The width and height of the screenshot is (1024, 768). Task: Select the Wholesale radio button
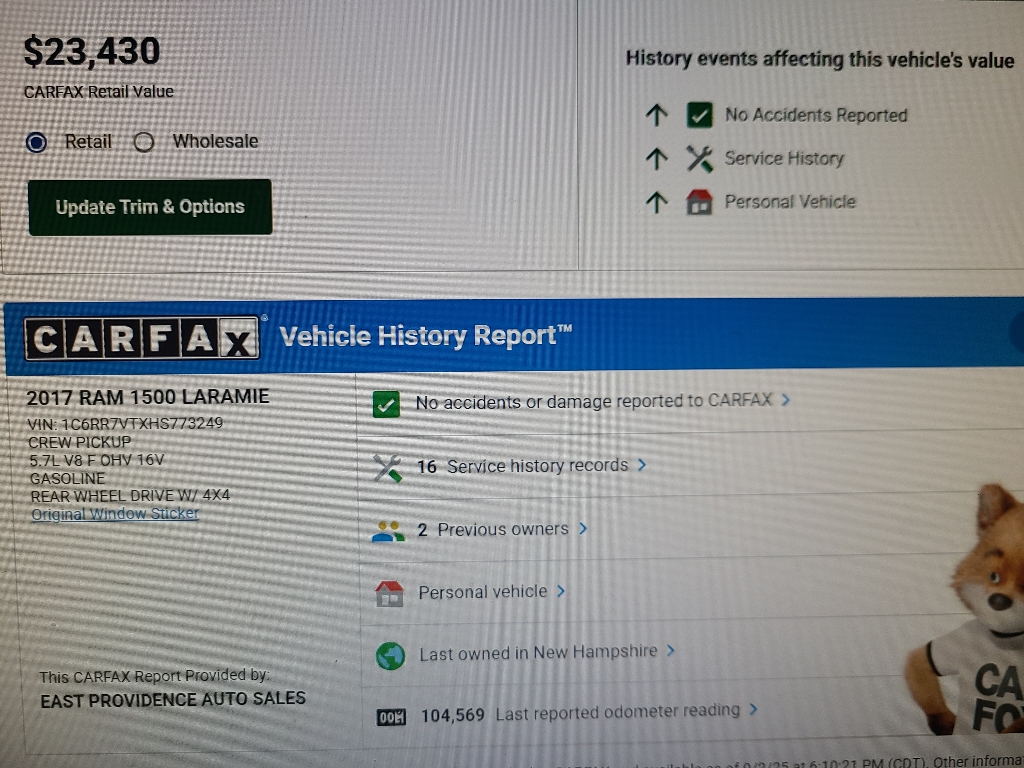point(144,142)
